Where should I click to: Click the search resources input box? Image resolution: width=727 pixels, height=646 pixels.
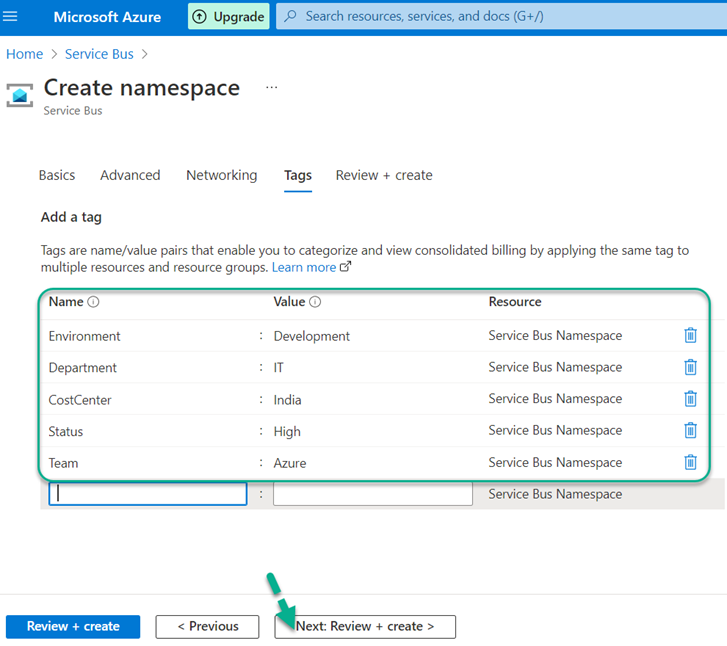(503, 16)
